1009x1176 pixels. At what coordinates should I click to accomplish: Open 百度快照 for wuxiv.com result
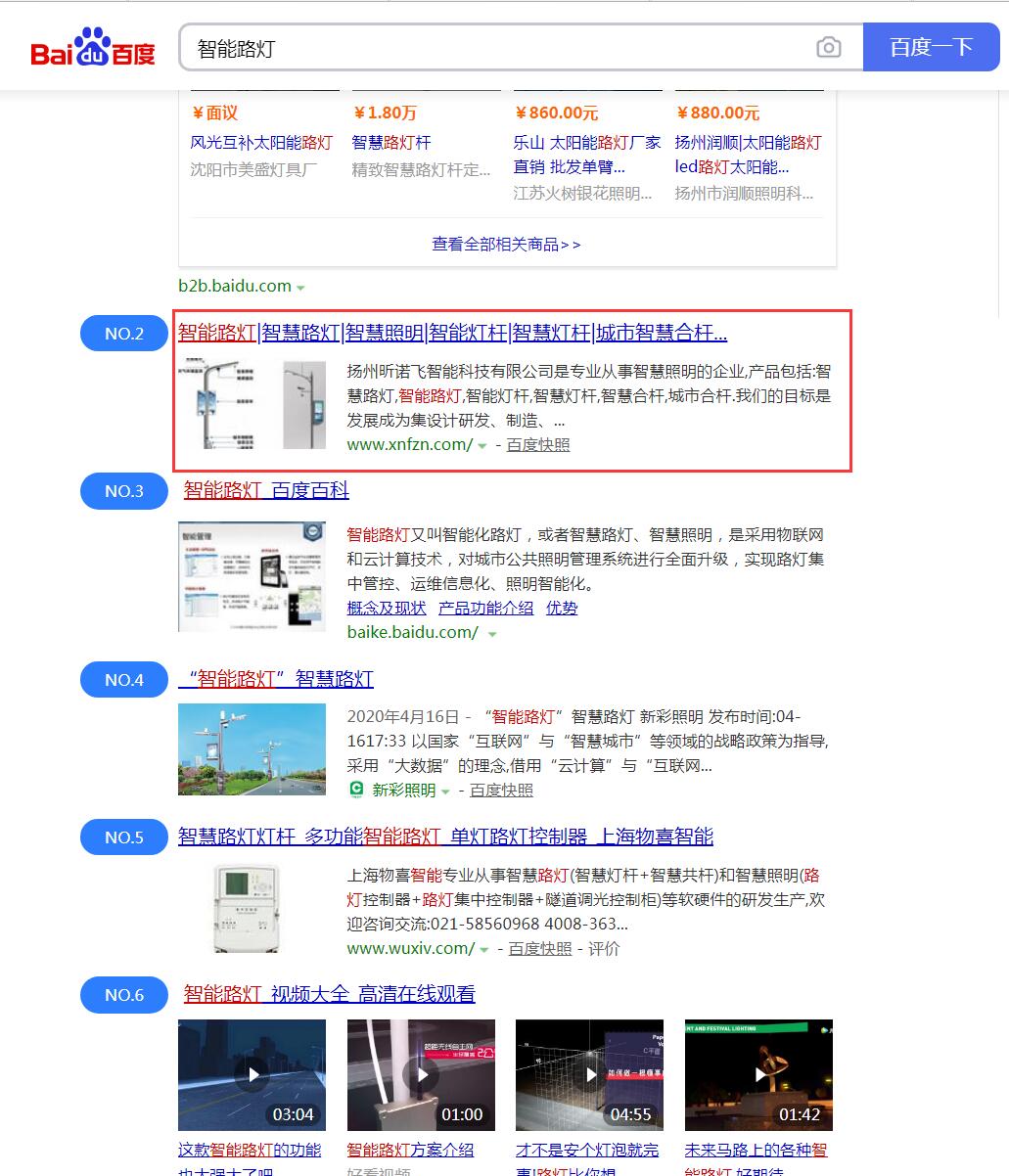(540, 948)
